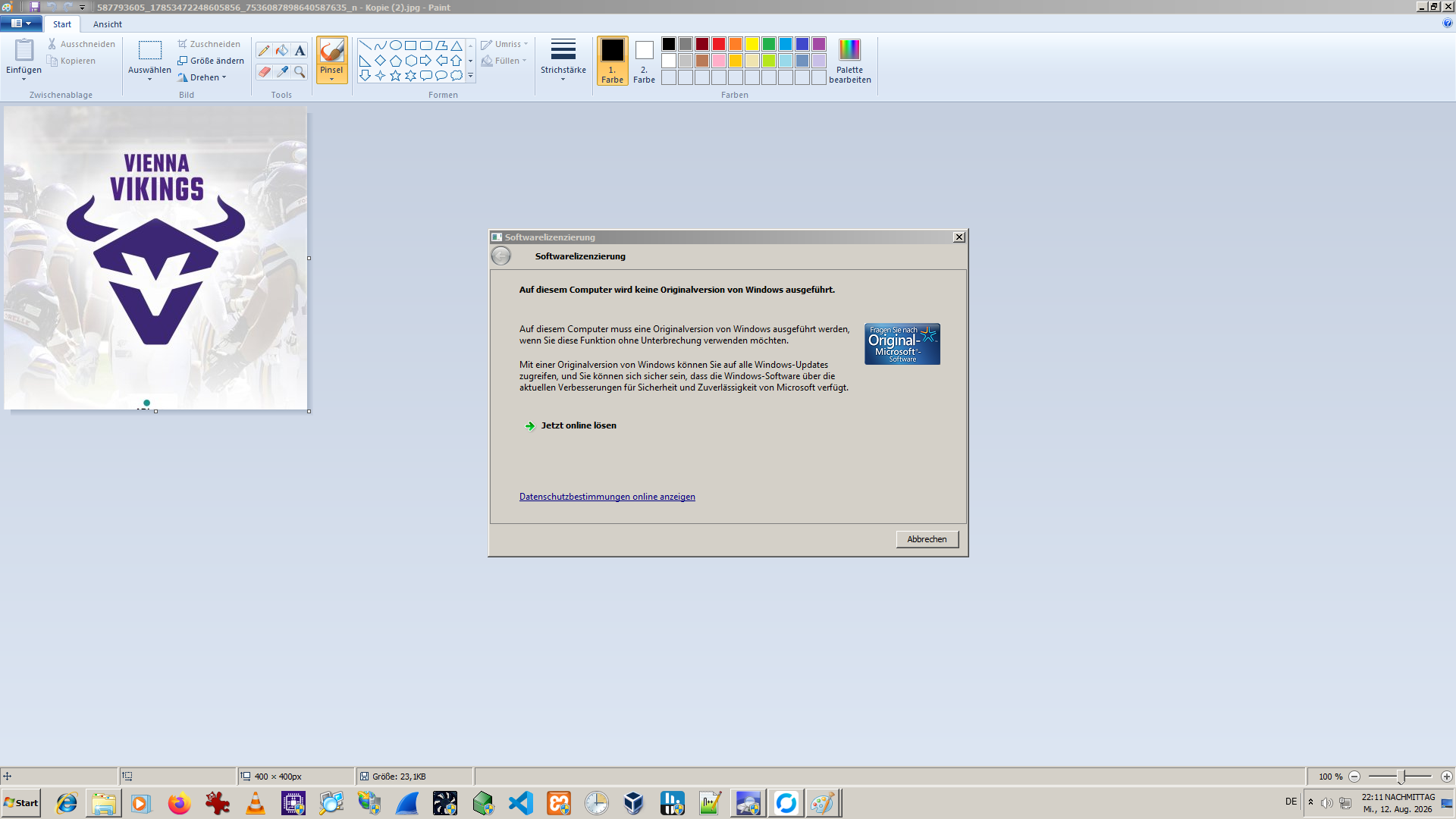
Task: Choose the Curve shape
Action: click(x=380, y=45)
